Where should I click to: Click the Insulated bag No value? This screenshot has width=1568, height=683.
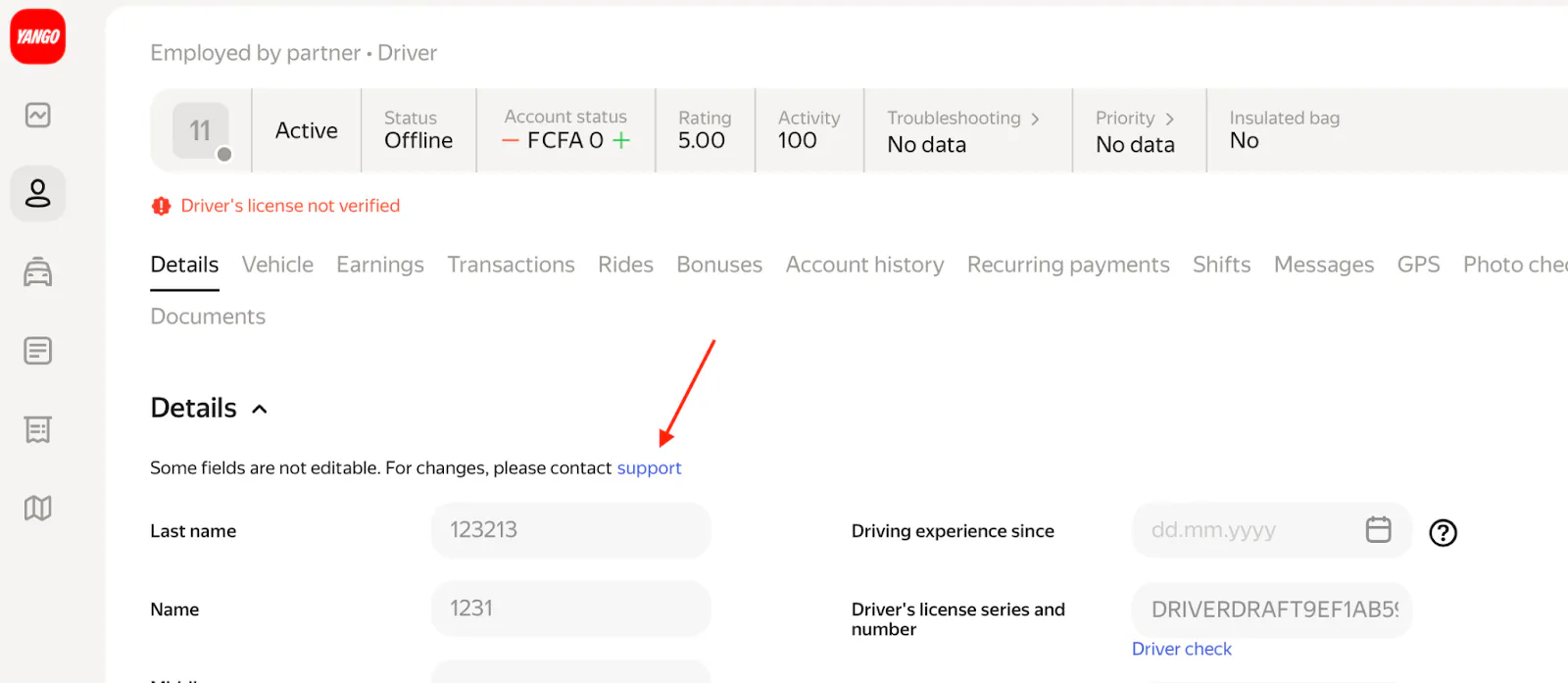coord(1245,141)
